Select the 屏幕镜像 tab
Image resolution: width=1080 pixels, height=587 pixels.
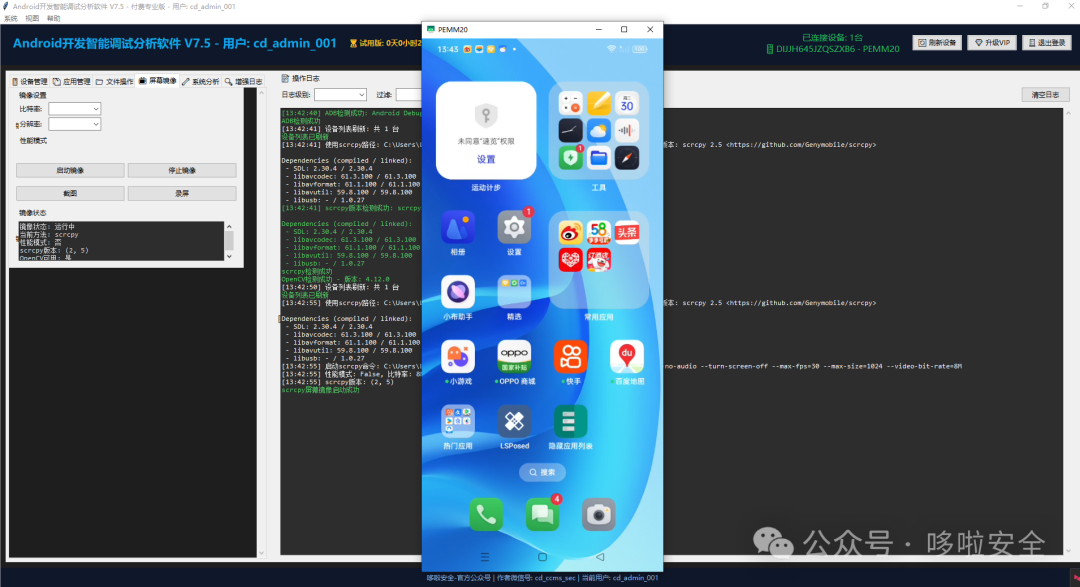click(x=158, y=81)
